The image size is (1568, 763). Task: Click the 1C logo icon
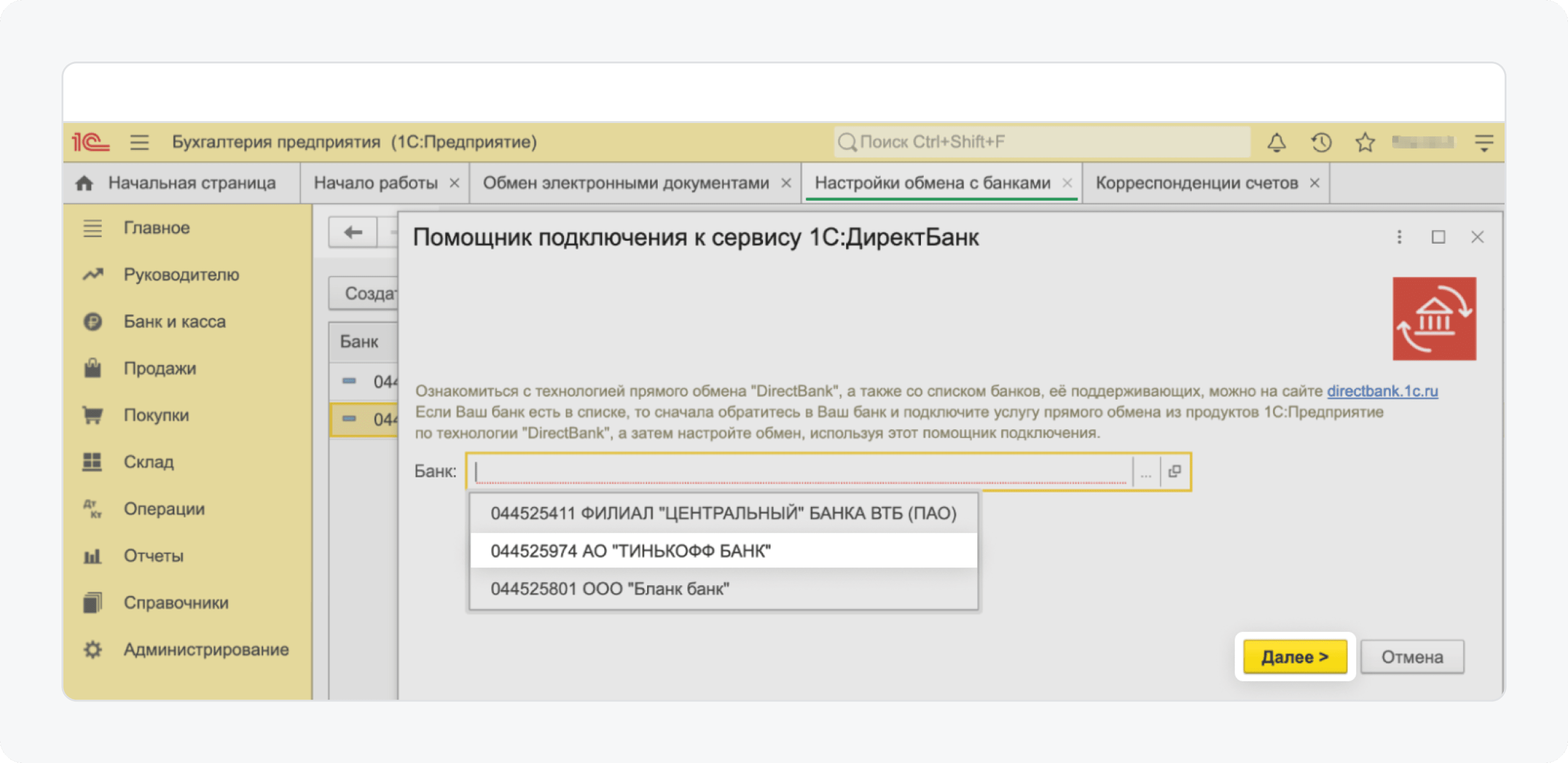[91, 142]
